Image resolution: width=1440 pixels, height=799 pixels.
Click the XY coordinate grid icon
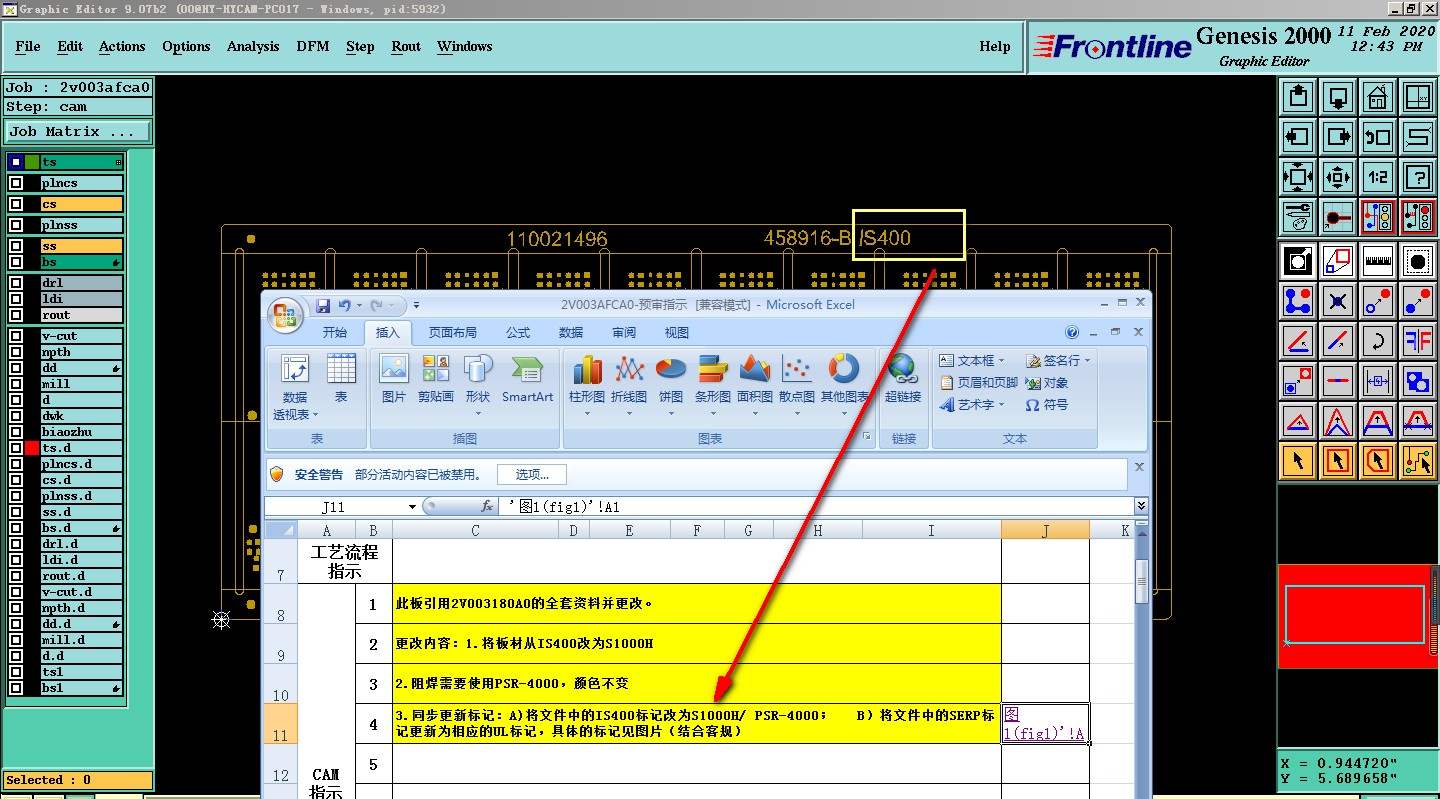[1418, 97]
